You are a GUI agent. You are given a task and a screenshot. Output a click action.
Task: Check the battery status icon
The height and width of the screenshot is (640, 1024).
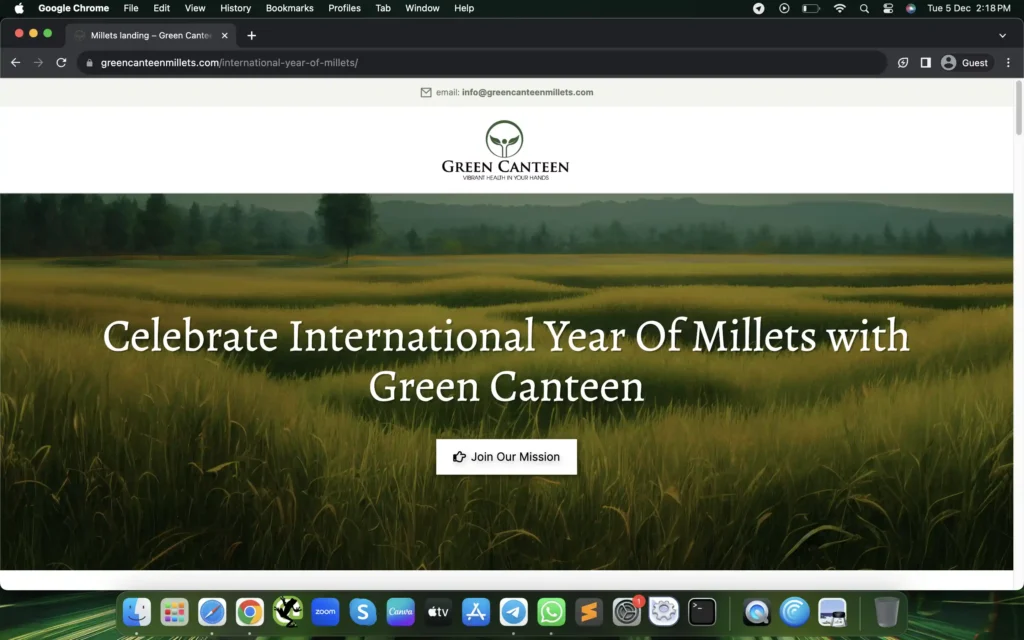[810, 8]
